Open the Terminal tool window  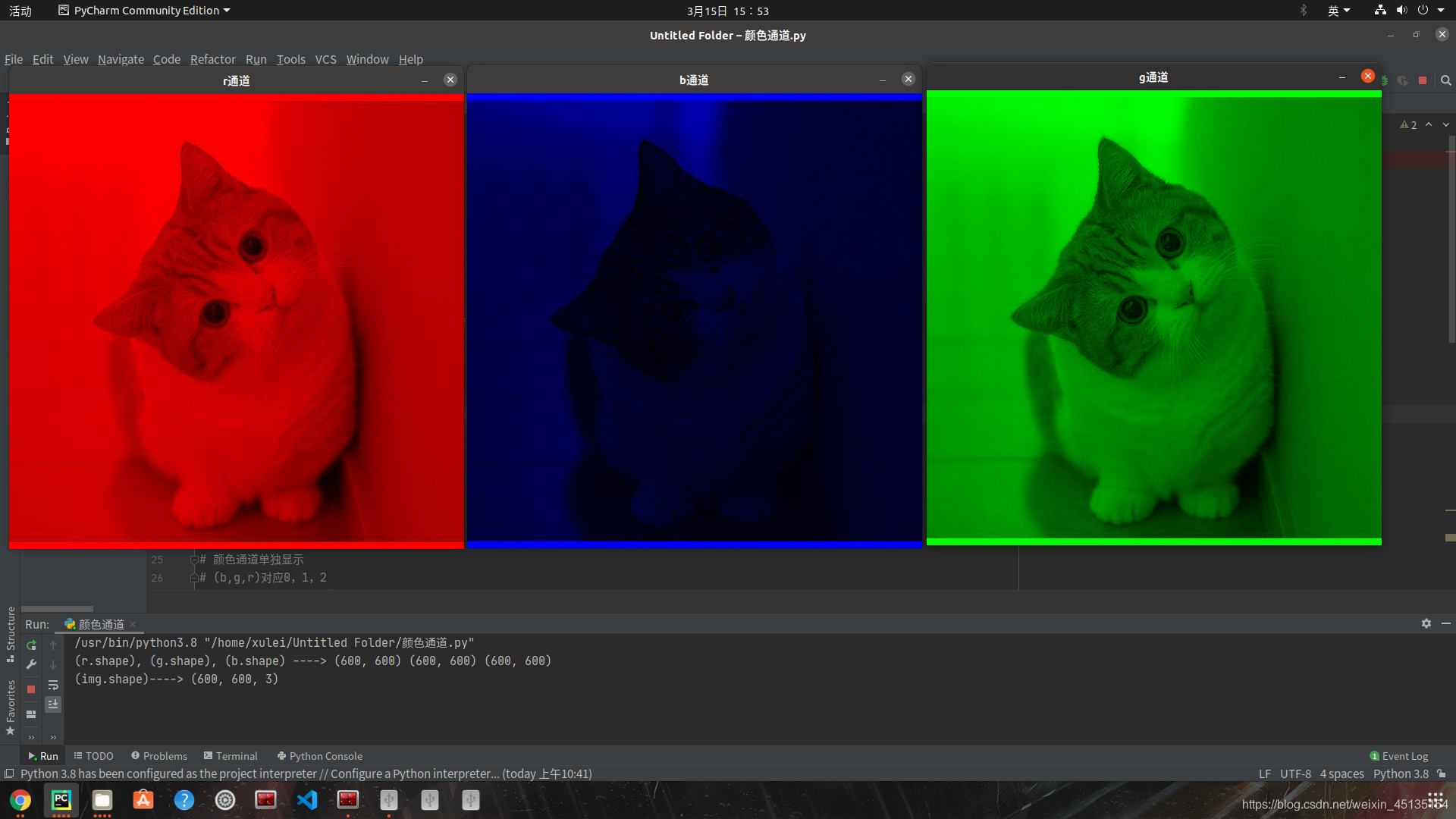pyautogui.click(x=231, y=756)
